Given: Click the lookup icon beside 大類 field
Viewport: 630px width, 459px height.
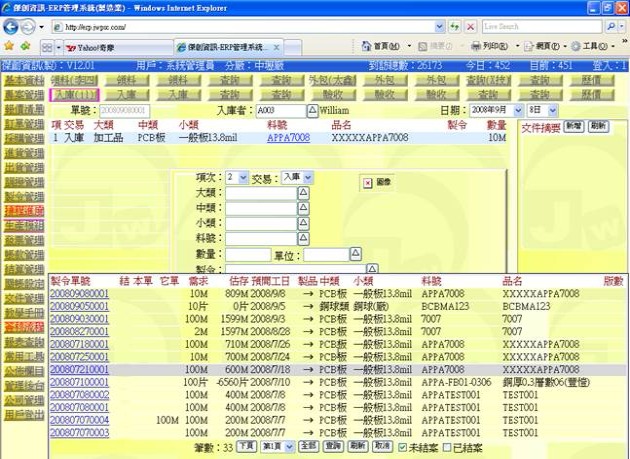Looking at the screenshot, I should pyautogui.click(x=304, y=192).
